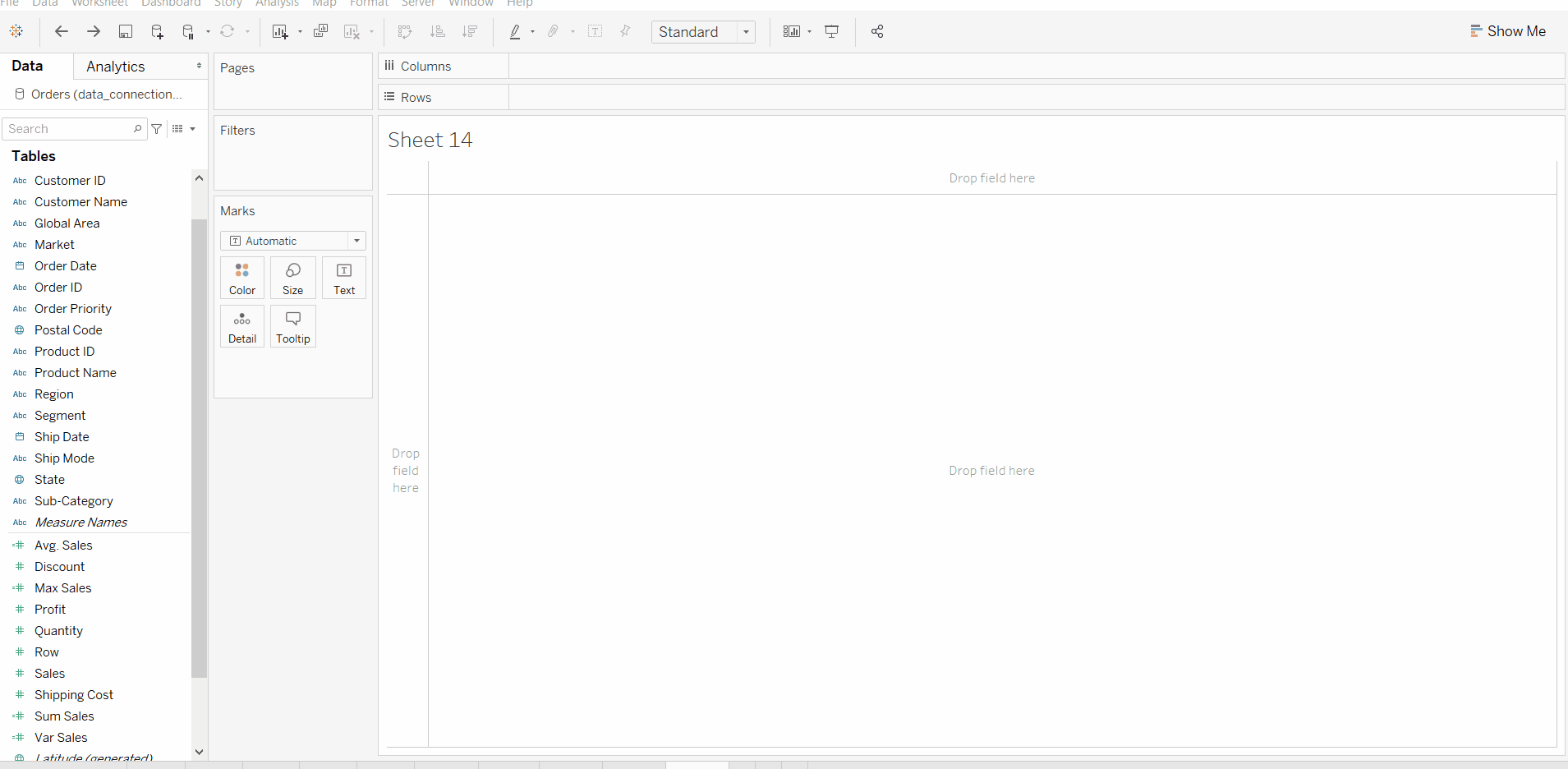Click the undo back arrow
The height and width of the screenshot is (769, 1568).
[x=61, y=31]
